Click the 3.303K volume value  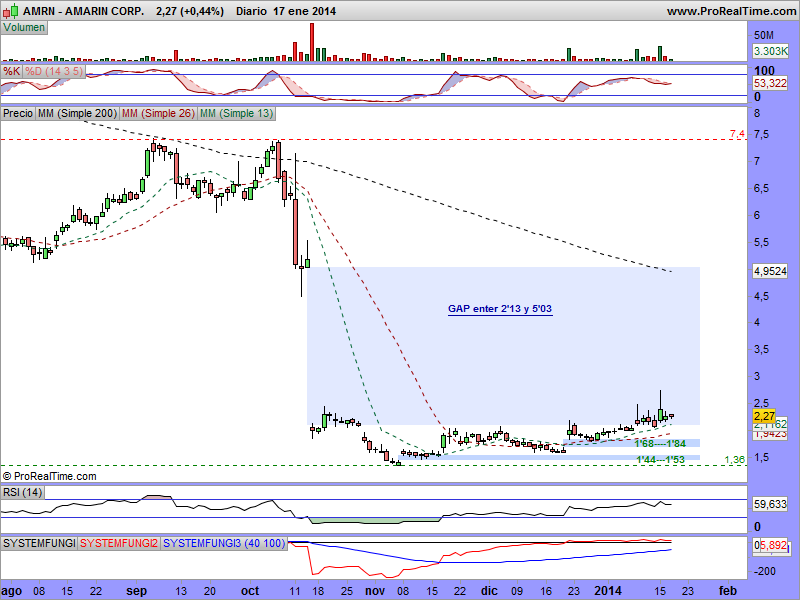pyautogui.click(x=770, y=51)
